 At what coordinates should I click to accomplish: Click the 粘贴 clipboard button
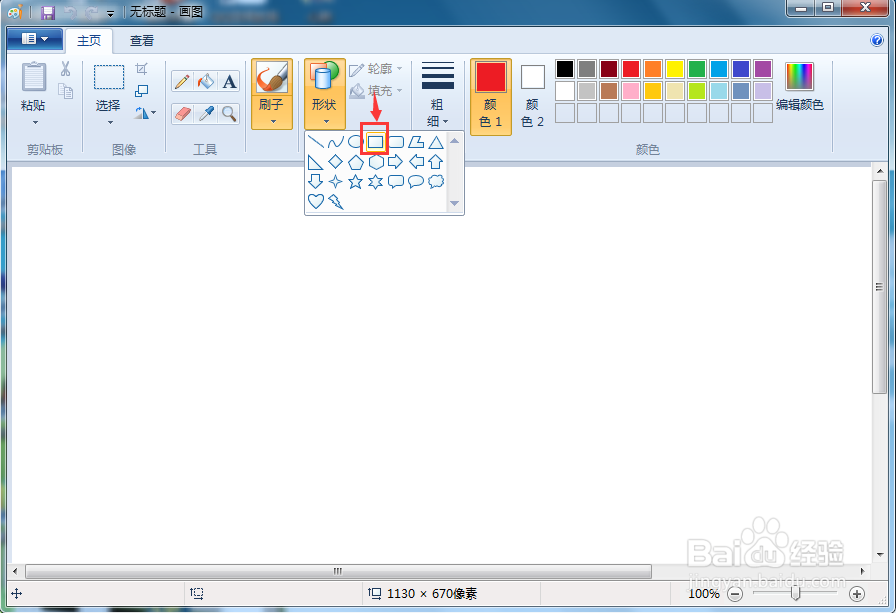[34, 86]
